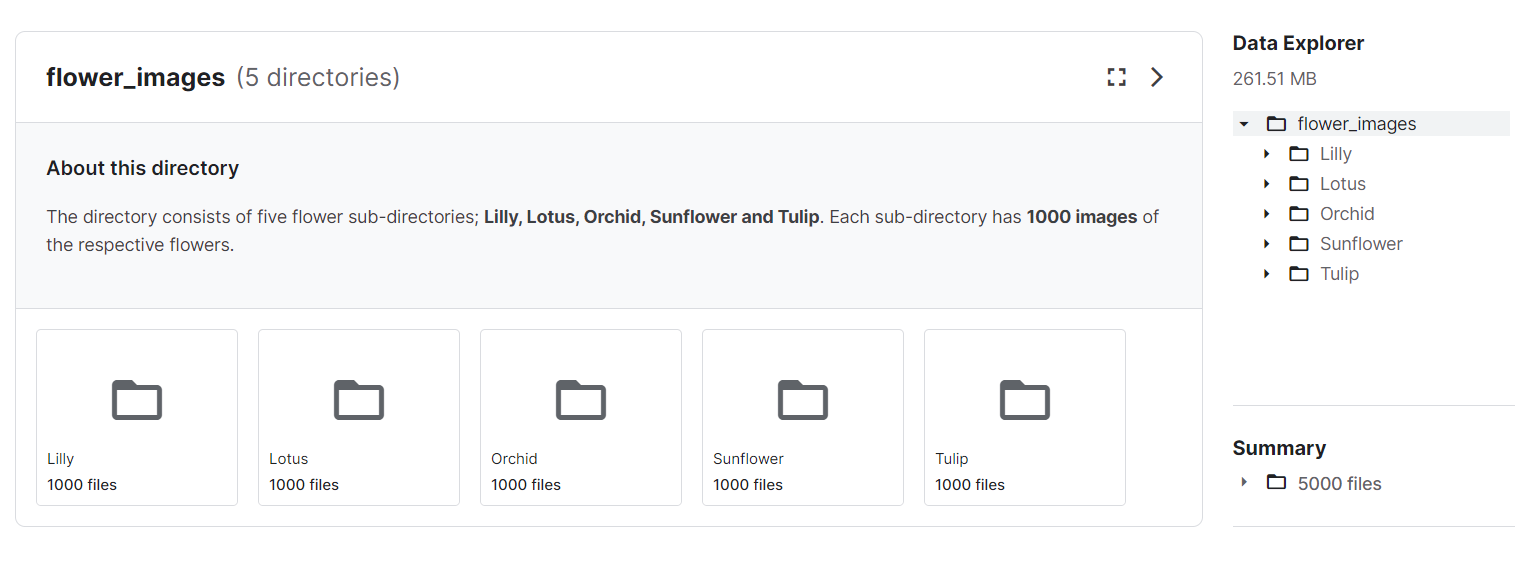Select Orchid label in the explorer tree
Viewport: 1527px width, 576px height.
(x=1347, y=214)
